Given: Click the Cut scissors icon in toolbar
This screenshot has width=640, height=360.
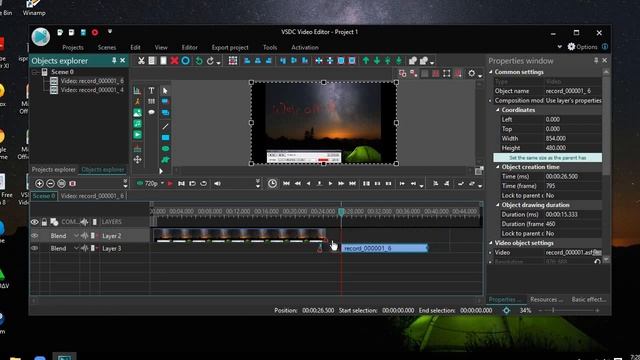Looking at the screenshot, I should click(x=141, y=61).
